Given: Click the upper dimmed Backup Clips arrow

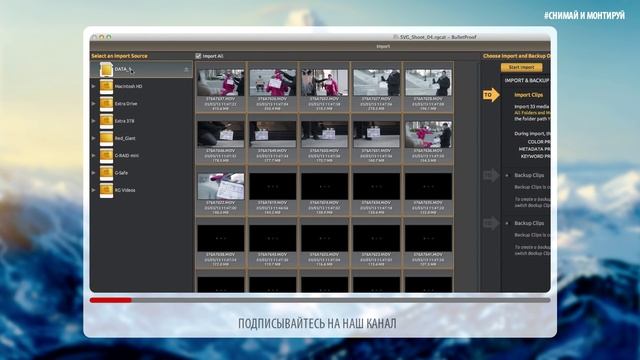Looking at the screenshot, I should pos(491,175).
